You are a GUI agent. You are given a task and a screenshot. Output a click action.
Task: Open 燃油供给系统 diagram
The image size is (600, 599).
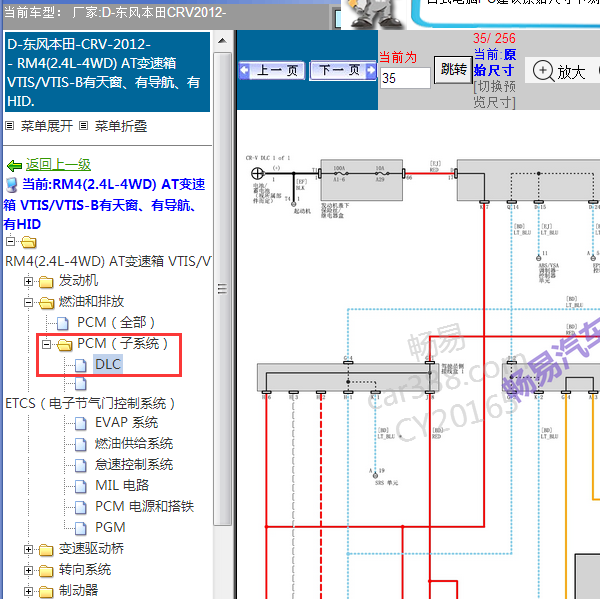[134, 444]
